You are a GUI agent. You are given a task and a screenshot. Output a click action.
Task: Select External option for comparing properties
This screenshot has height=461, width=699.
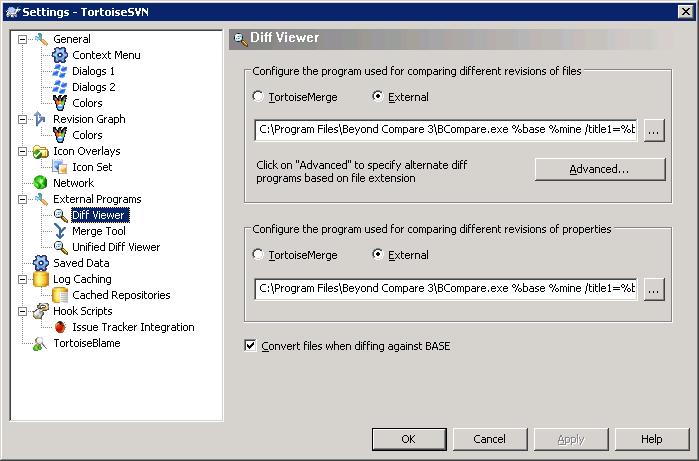tap(378, 255)
